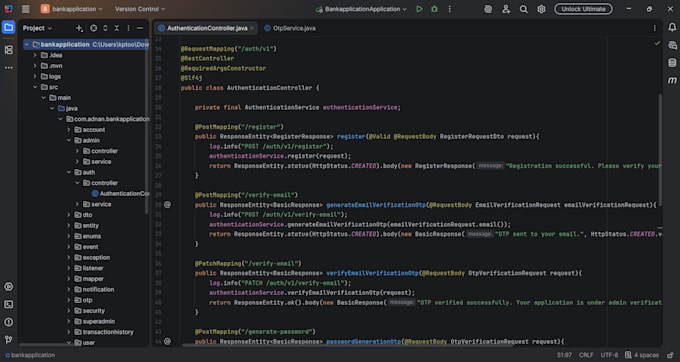The image size is (680, 362).
Task: Expand the .mvn folder
Action: coord(35,66)
